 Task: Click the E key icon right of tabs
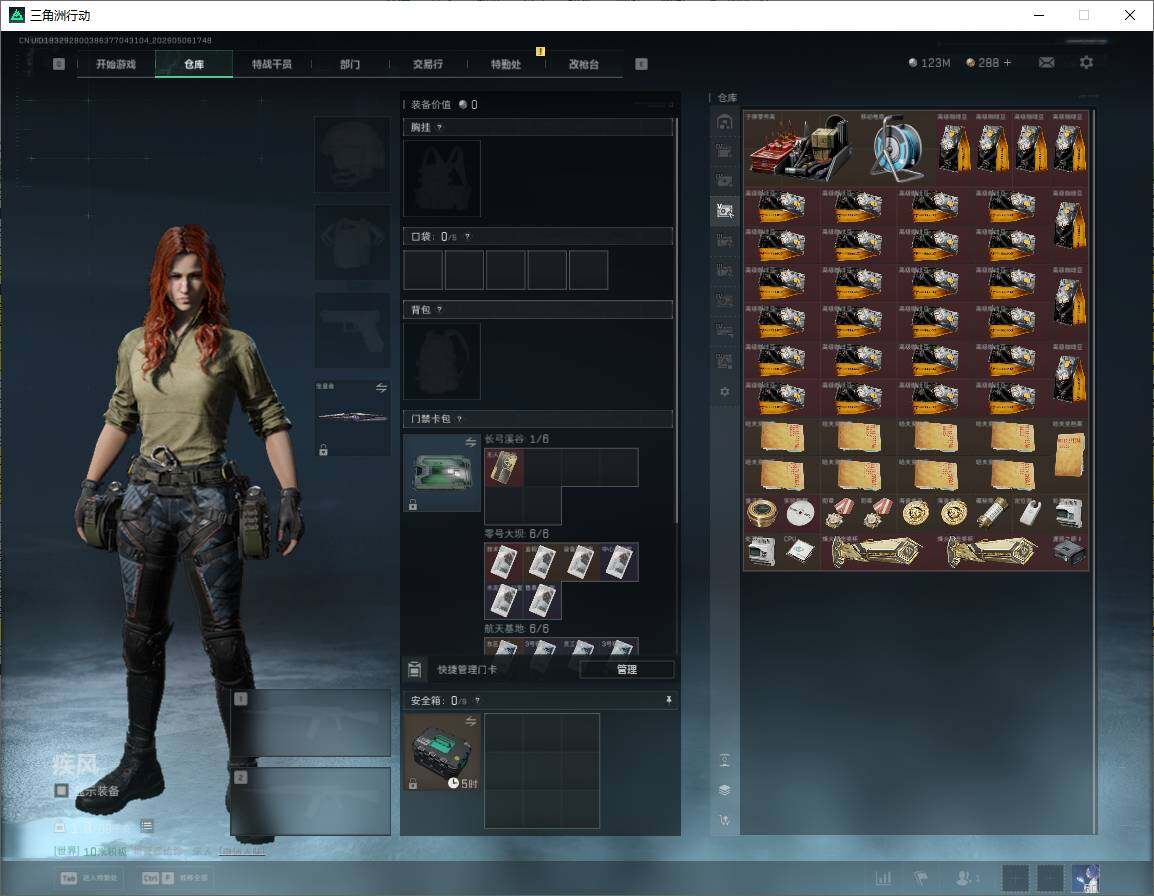(641, 64)
